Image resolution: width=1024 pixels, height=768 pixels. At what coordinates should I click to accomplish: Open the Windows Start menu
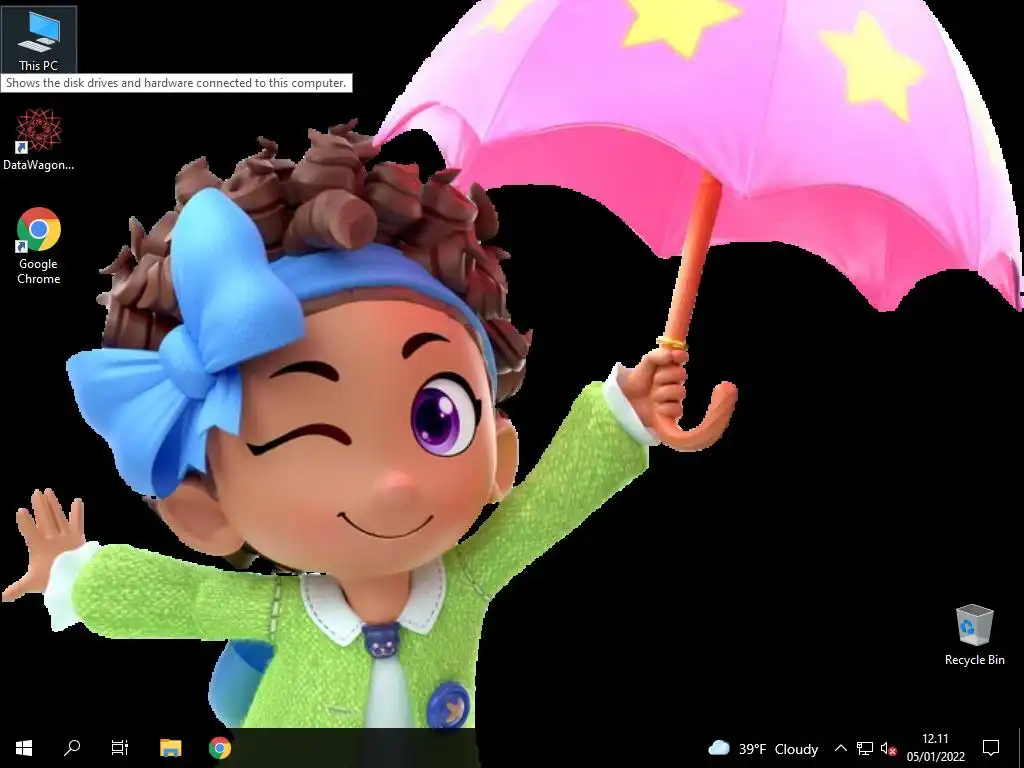coord(24,748)
